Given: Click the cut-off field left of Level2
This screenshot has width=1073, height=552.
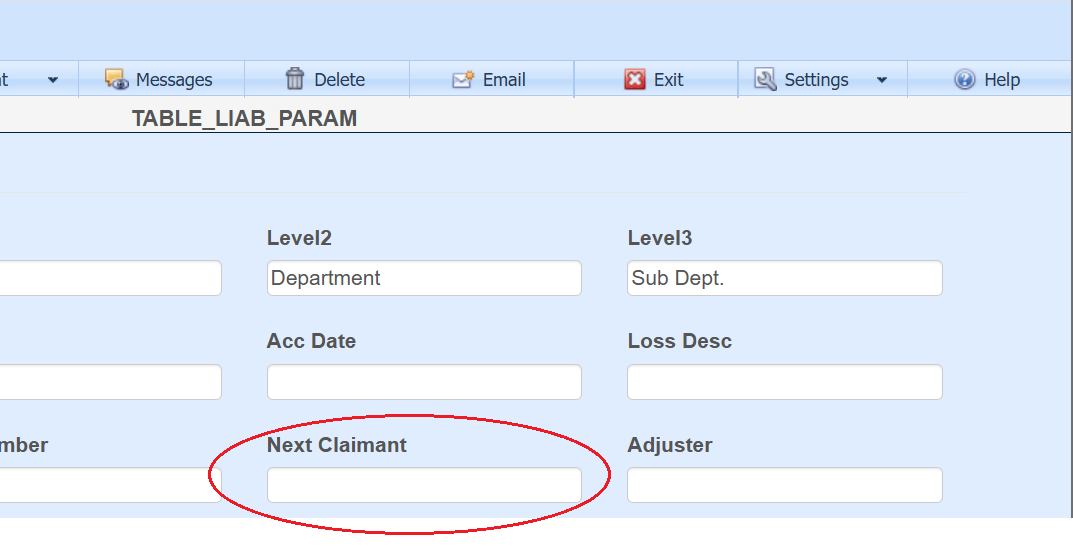Looking at the screenshot, I should [x=110, y=278].
